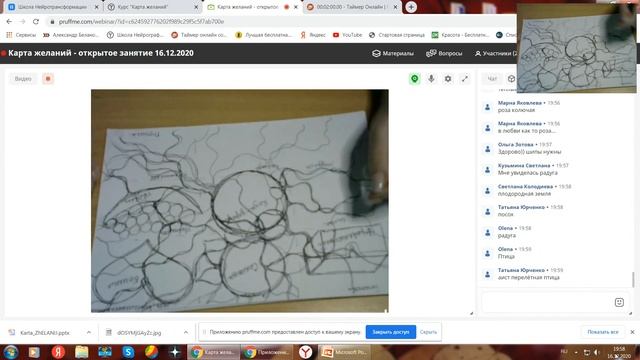Toggle the green webcam indicator
Screen dimensions: 640x360
tap(415, 79)
